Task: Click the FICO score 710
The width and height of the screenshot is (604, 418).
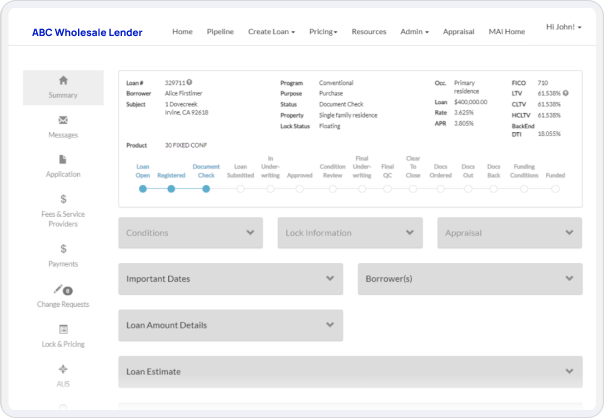Action: [543, 83]
